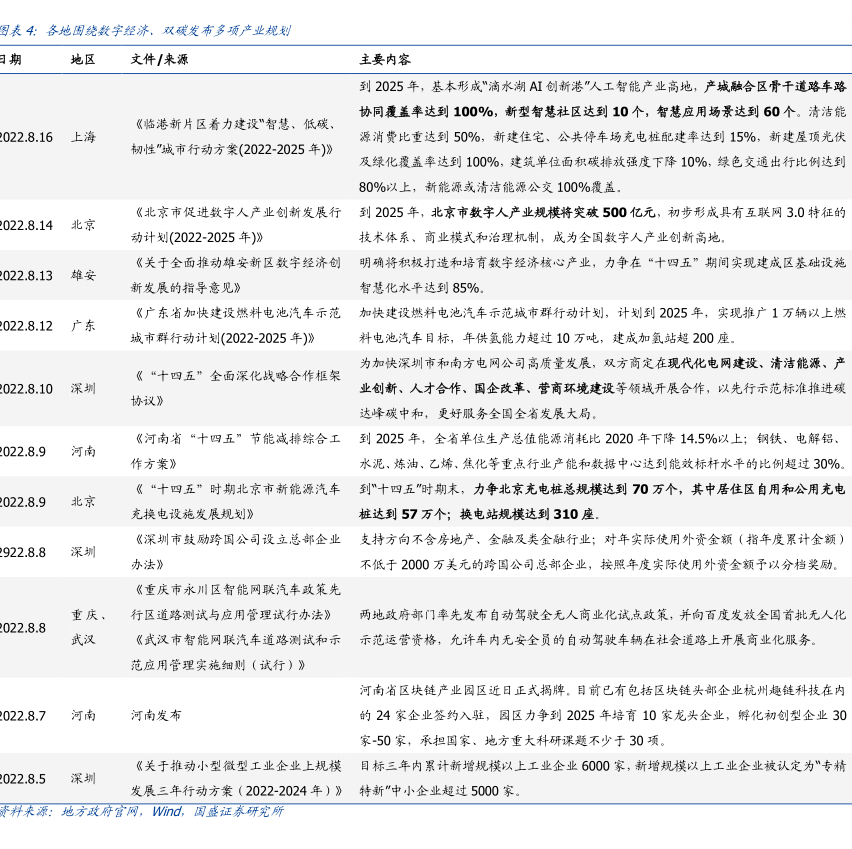Select the '日期' column header

[x=10, y=59]
